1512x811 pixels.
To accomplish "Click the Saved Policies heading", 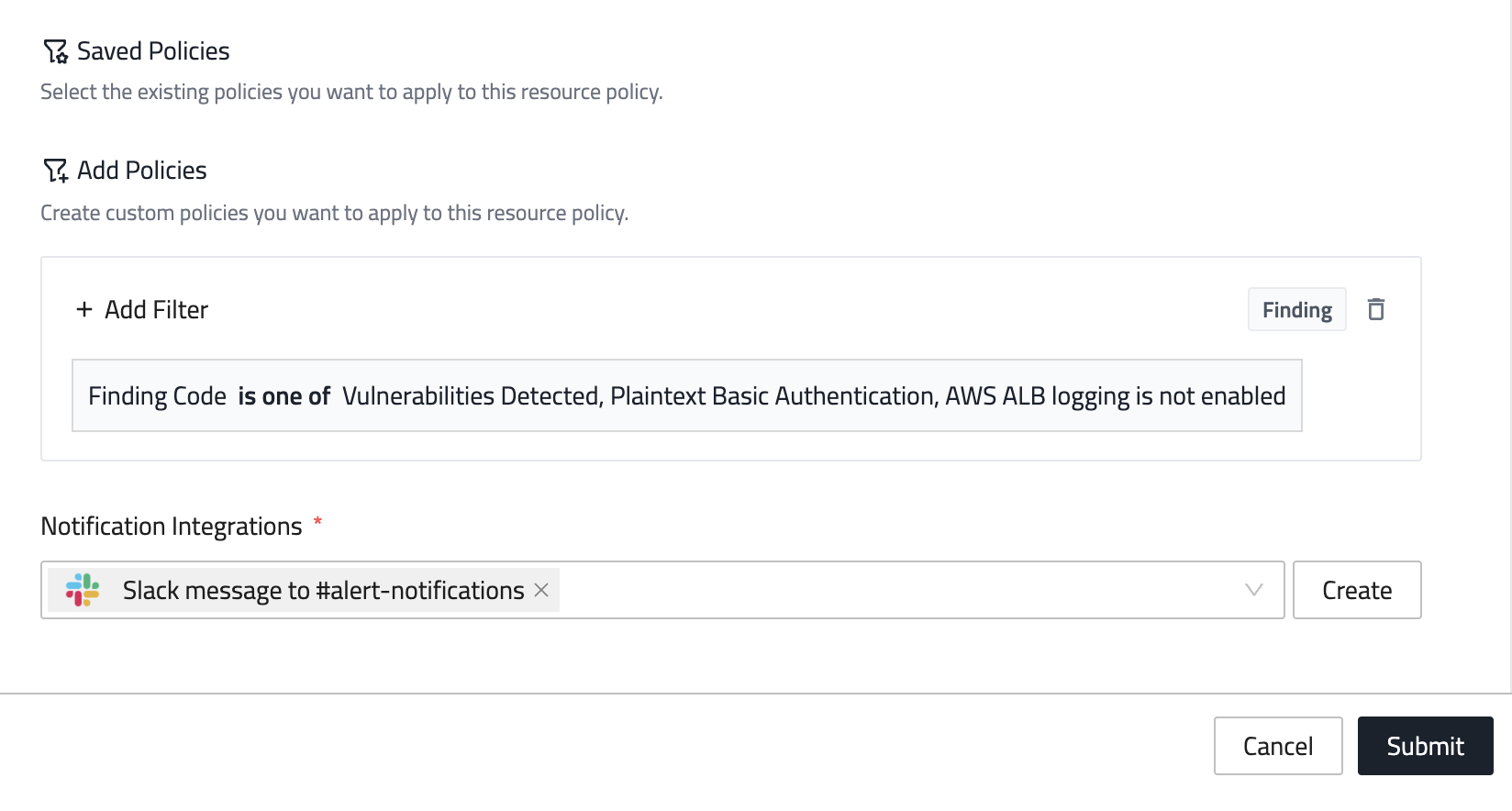I will [x=153, y=51].
